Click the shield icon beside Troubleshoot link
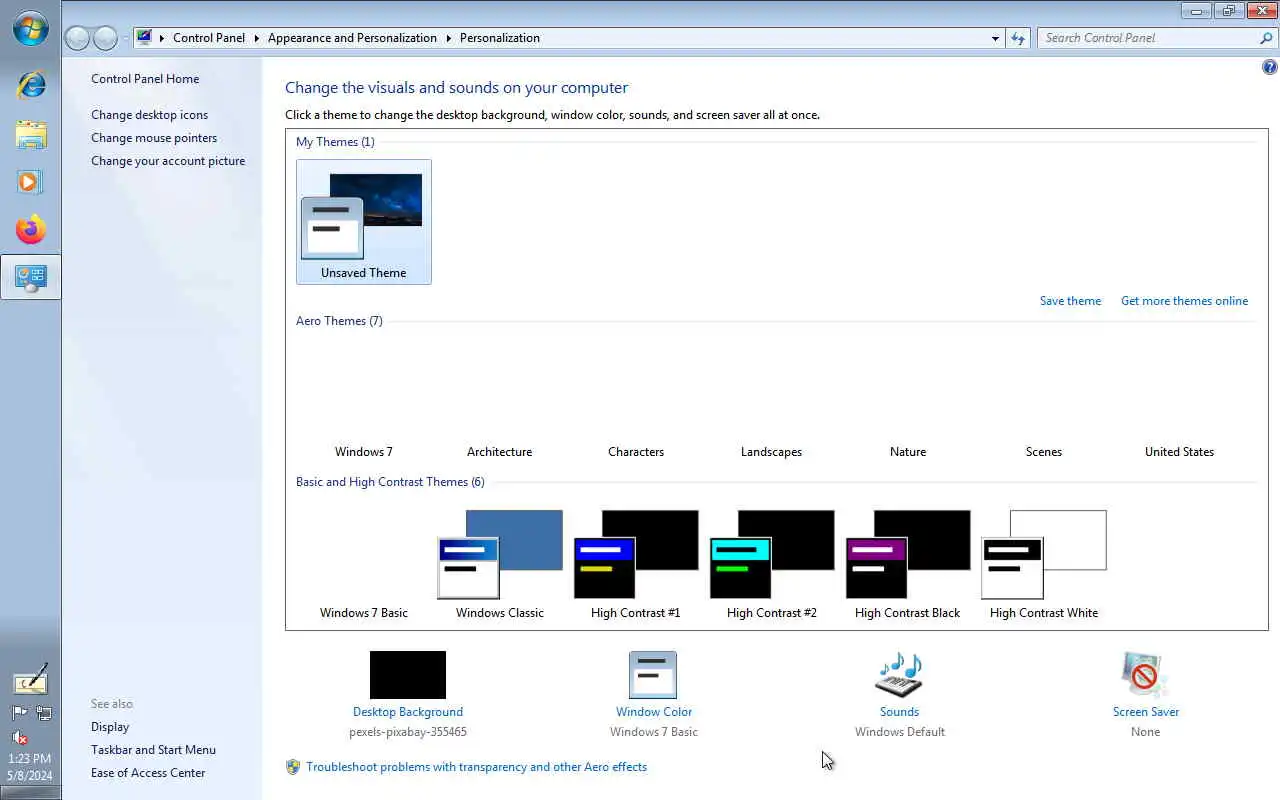This screenshot has height=800, width=1280. [x=293, y=767]
